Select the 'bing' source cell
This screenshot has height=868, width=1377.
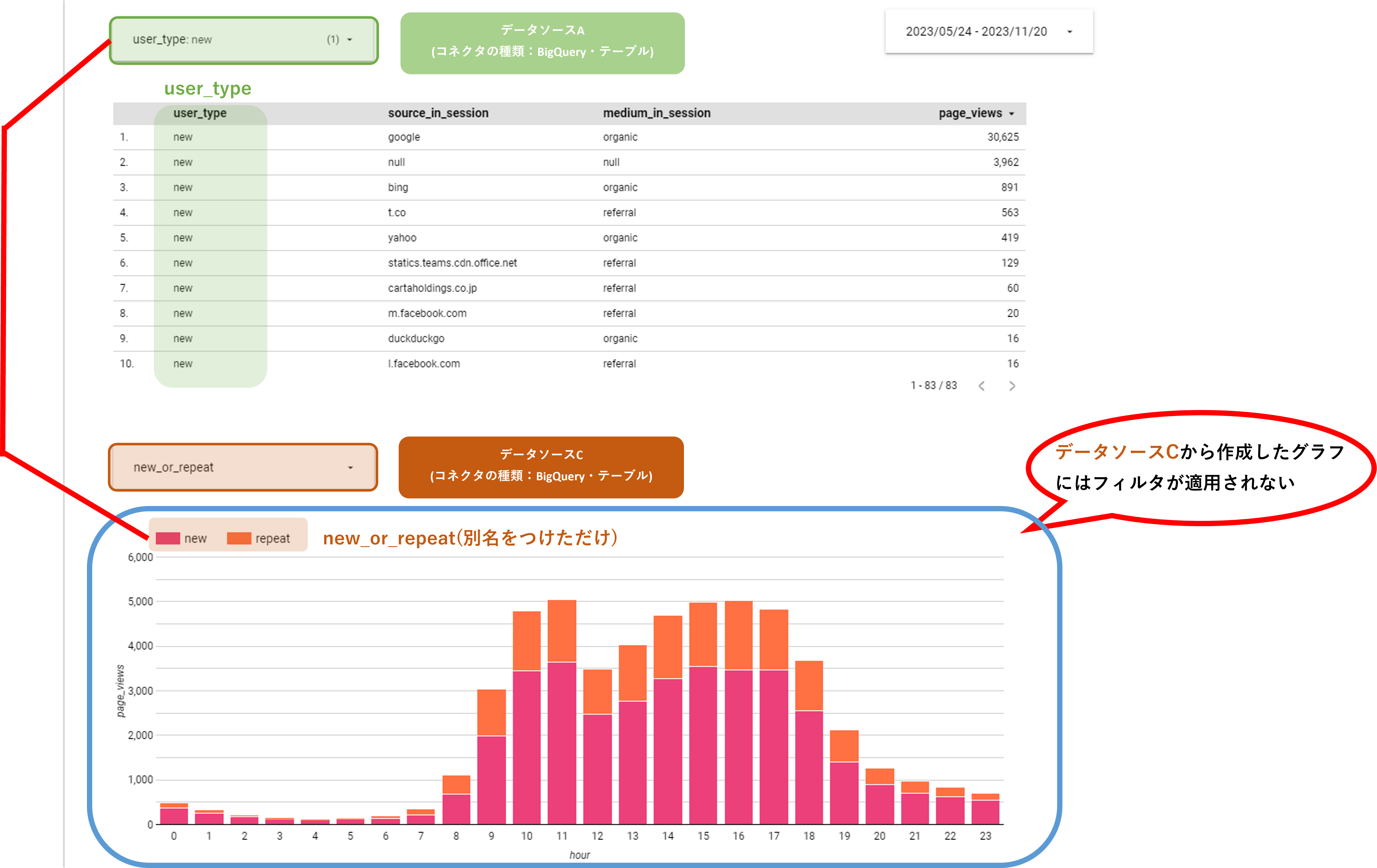coord(398,187)
